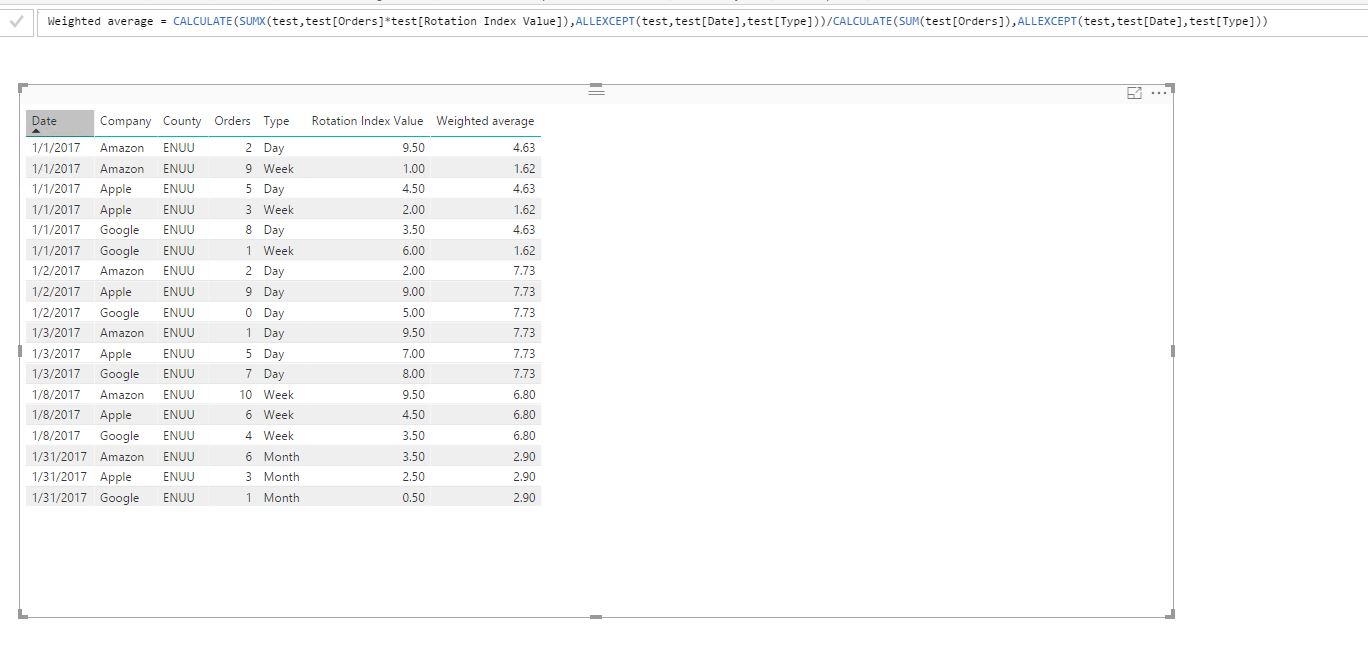Click weighted average 7.73 in the 1/2/2017 Apple row
The image size is (1368, 659).
click(524, 292)
